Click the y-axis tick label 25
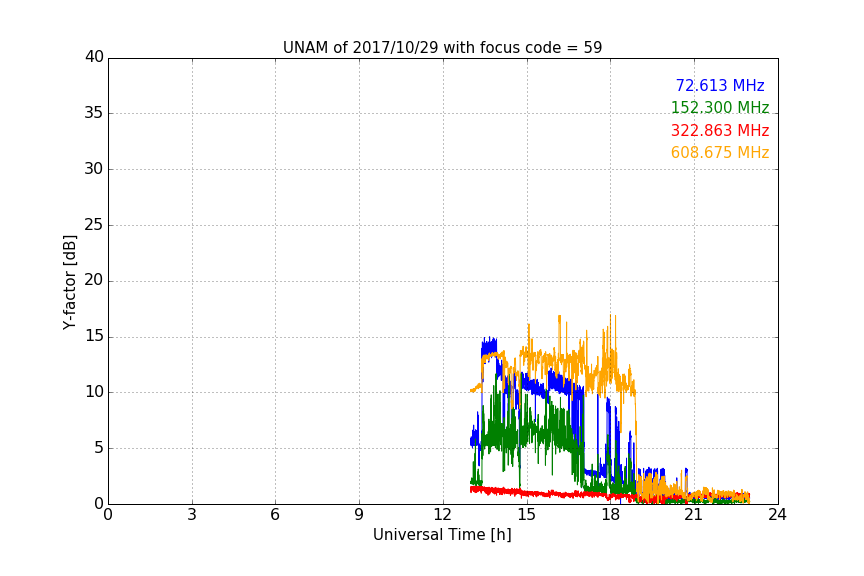The image size is (864, 576). [x=94, y=225]
